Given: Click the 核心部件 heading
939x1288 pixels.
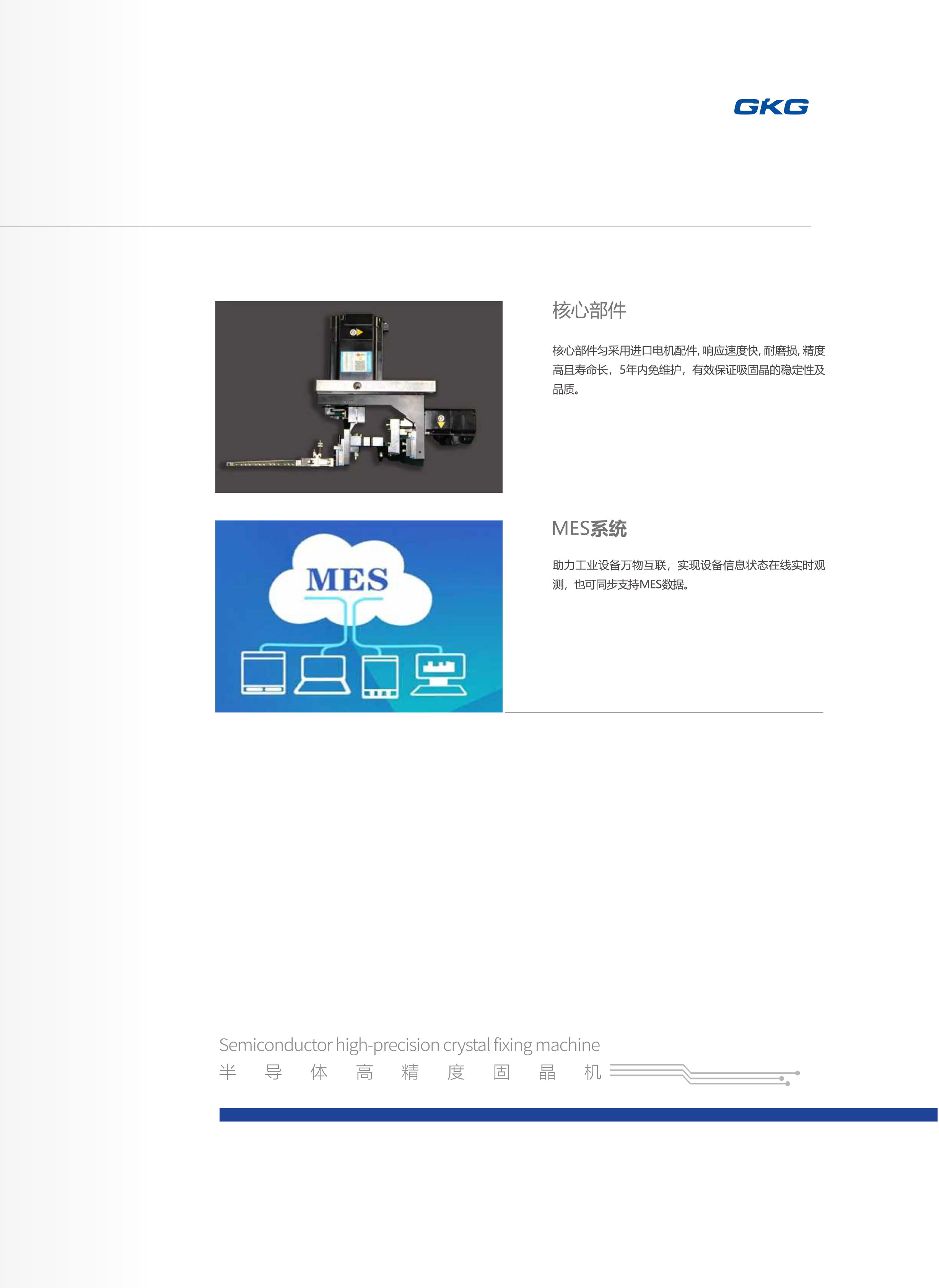Looking at the screenshot, I should (589, 310).
